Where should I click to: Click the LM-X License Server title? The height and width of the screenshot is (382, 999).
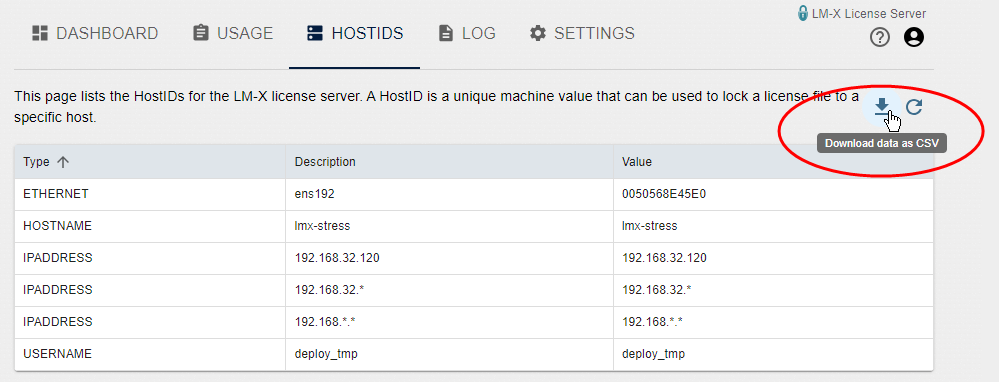tap(869, 13)
